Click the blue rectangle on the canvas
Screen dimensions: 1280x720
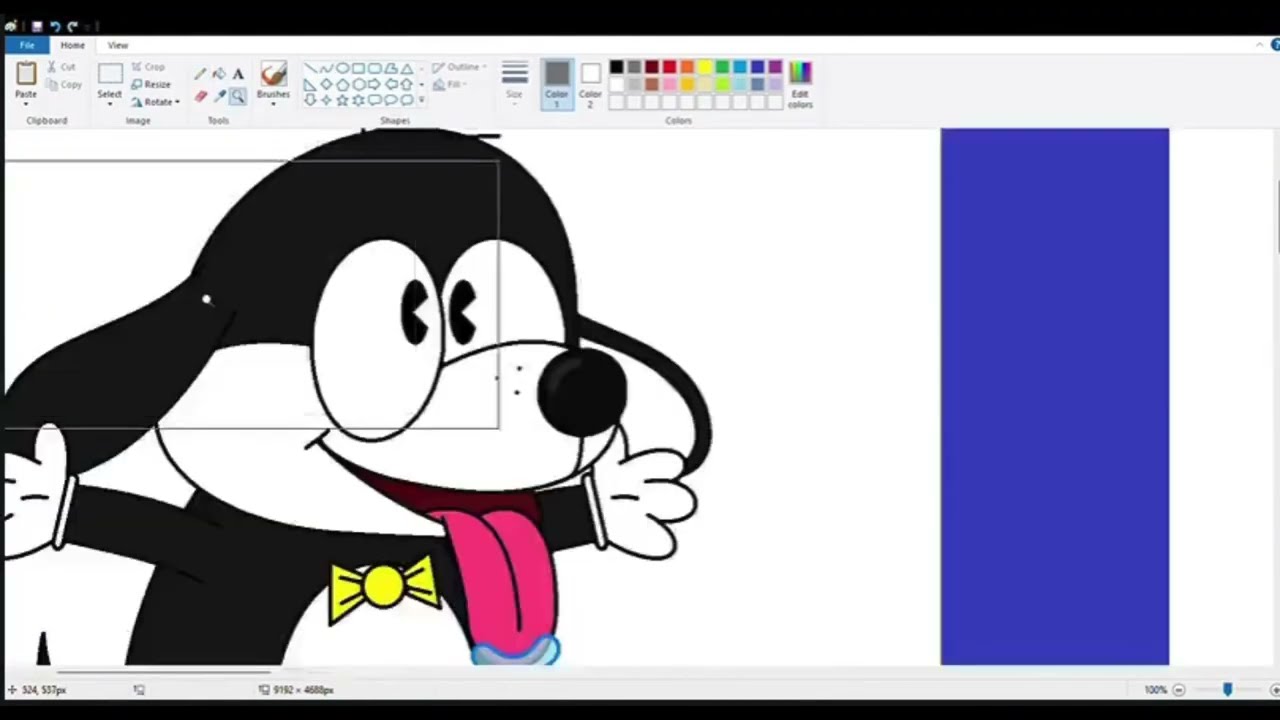click(x=1054, y=396)
